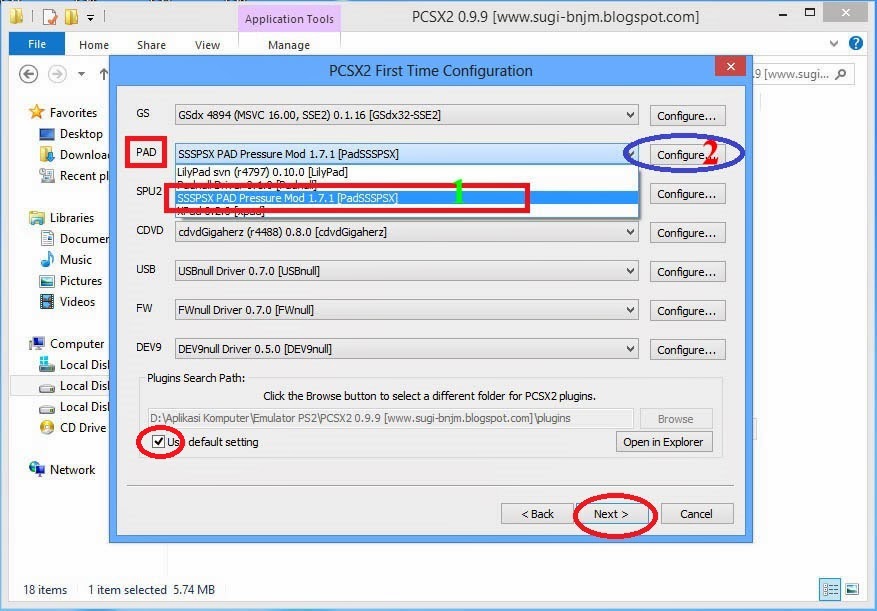Viewport: 877px width, 611px height.
Task: Click the Music note icon
Action: pyautogui.click(x=47, y=259)
